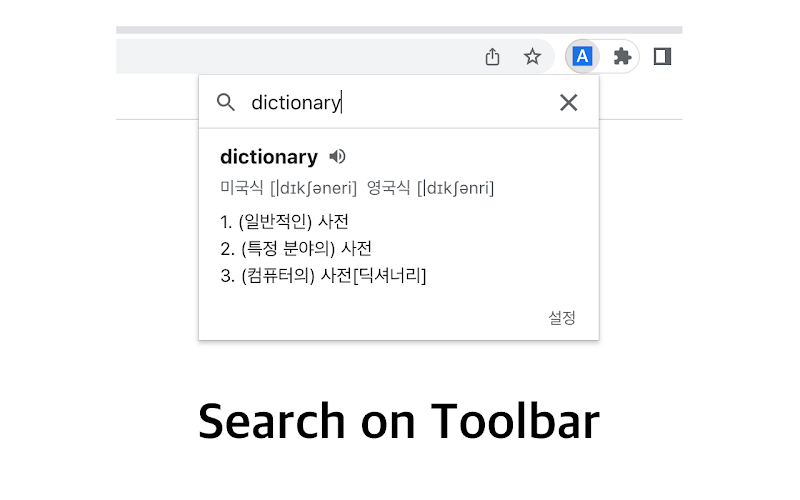This screenshot has height=500, width=800.
Task: Select definition '2. (특정 분야의) 사전'
Action: pos(296,248)
